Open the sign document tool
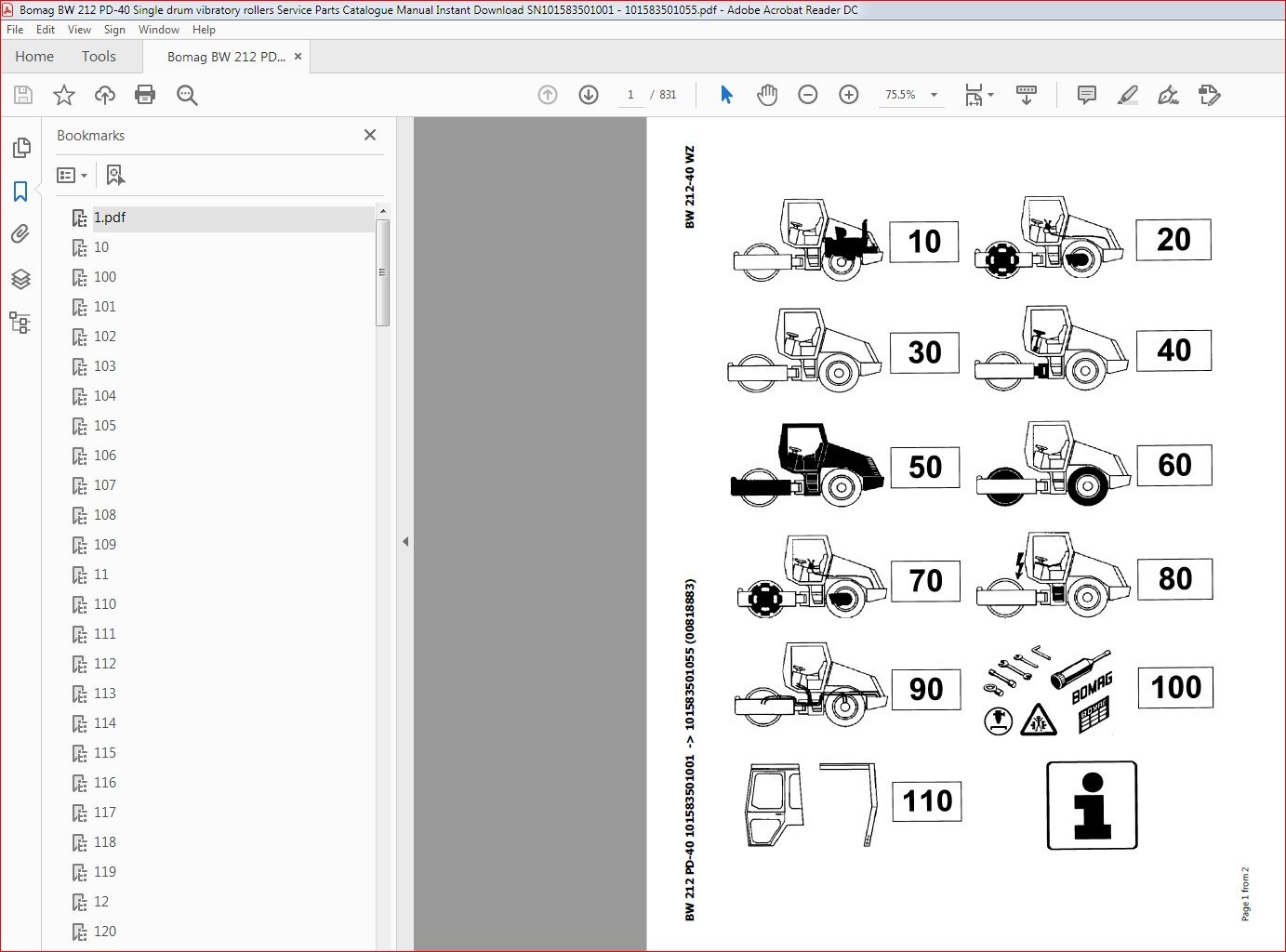The height and width of the screenshot is (952, 1286). point(1168,95)
